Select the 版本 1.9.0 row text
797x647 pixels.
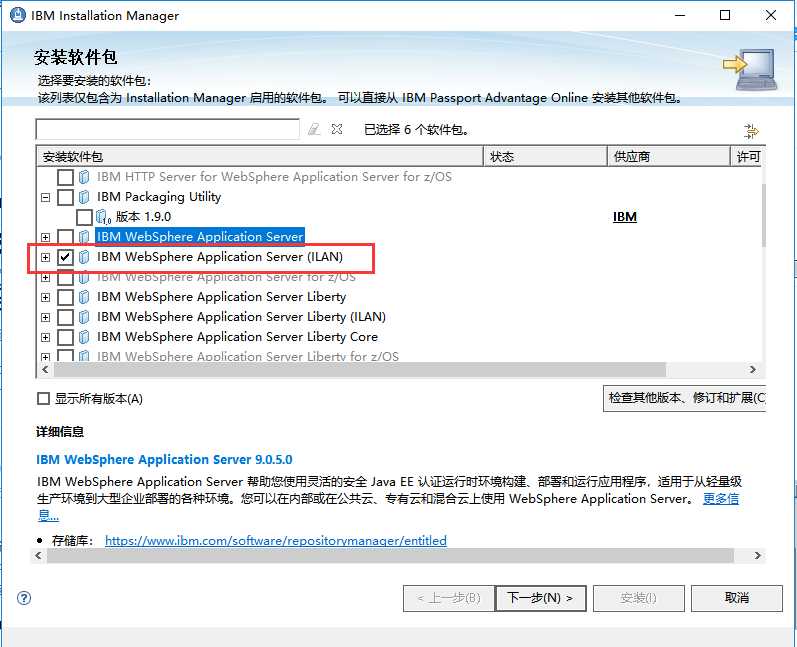(x=143, y=217)
